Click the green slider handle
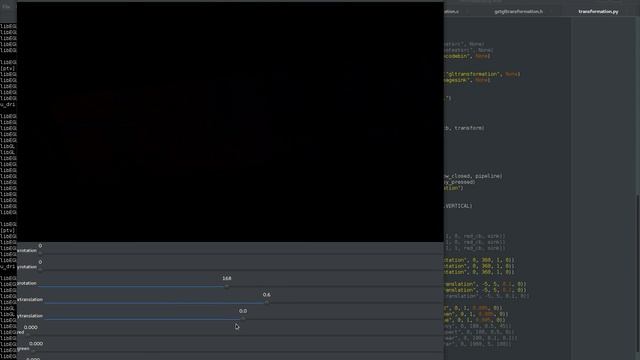Image resolution: width=640 pixels, height=360 pixels. pos(32,351)
